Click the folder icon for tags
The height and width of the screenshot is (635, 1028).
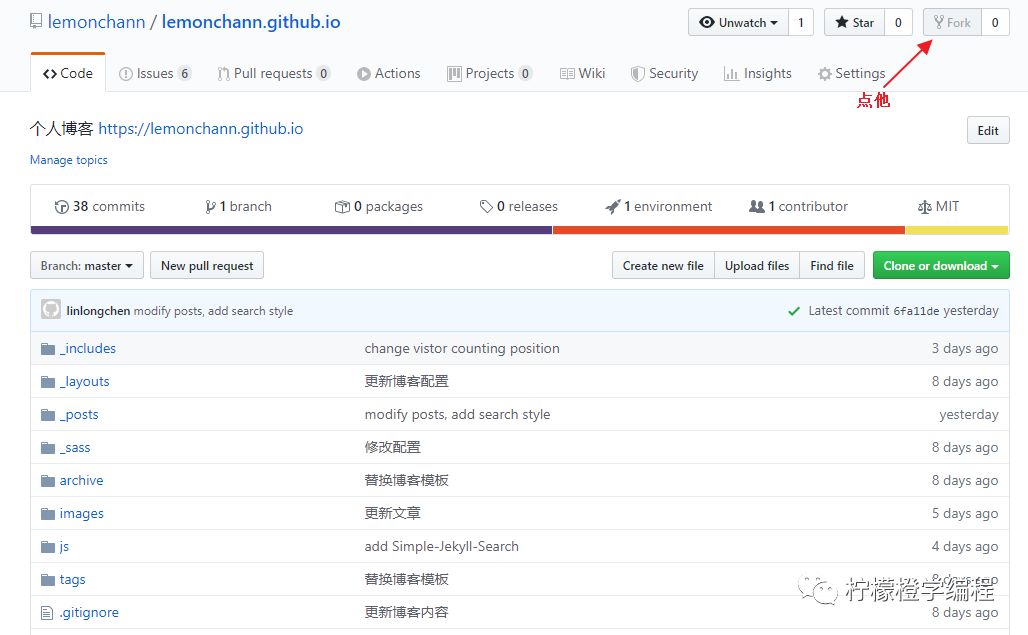tap(48, 579)
